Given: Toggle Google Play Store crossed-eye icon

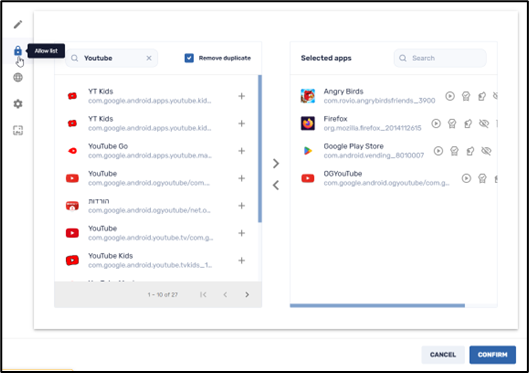Looking at the screenshot, I should point(486,151).
